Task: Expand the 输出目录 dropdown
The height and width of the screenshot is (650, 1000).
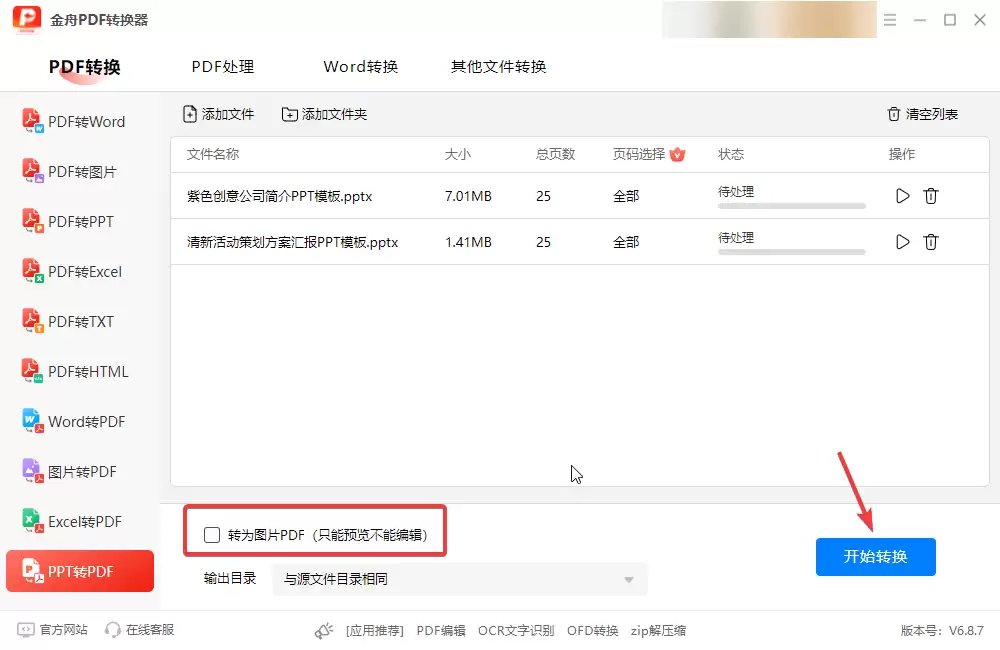Action: point(628,579)
